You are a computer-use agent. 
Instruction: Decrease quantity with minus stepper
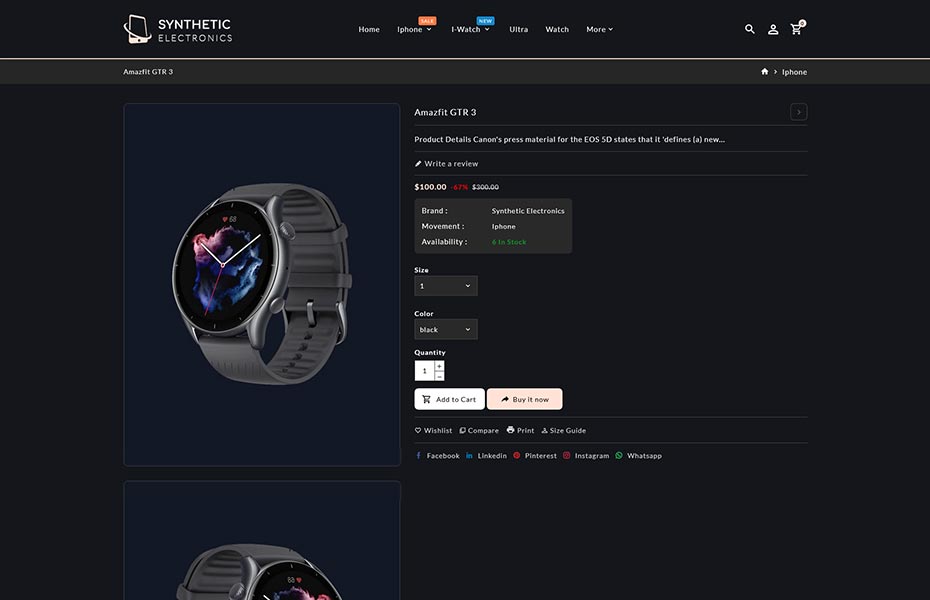(439, 376)
